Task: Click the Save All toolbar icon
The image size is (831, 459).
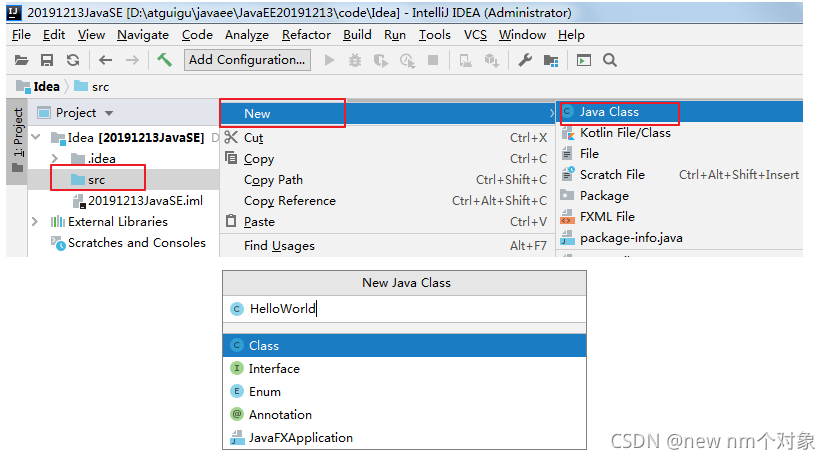Action: pyautogui.click(x=47, y=60)
